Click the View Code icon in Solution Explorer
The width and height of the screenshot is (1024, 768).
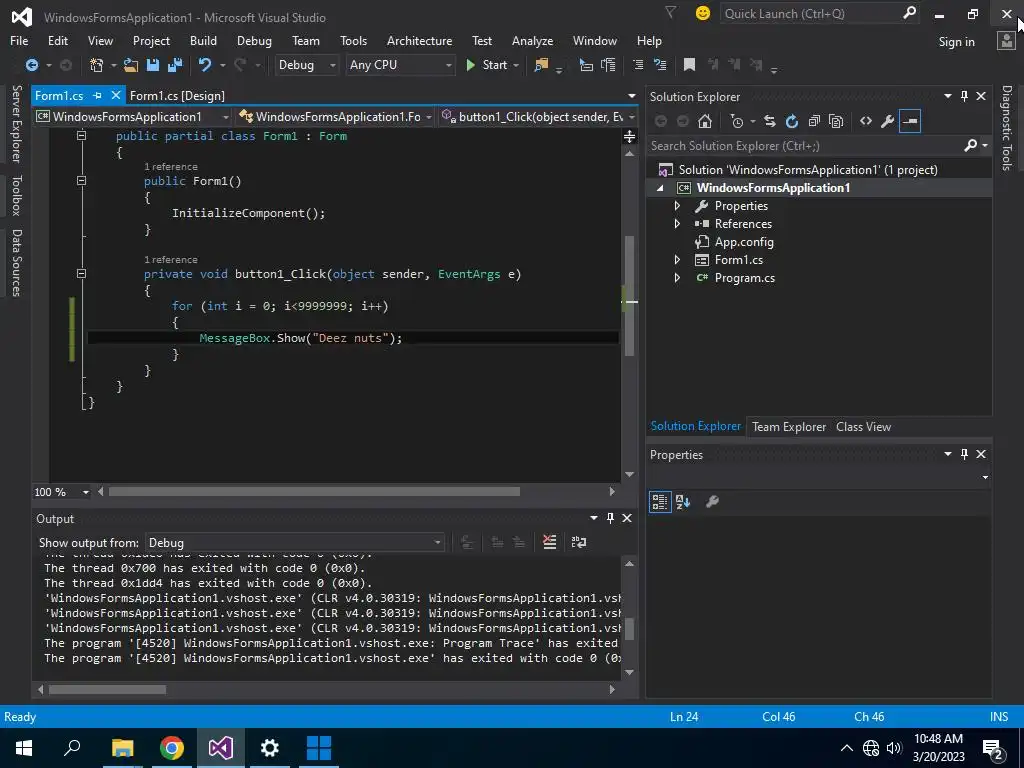(x=866, y=121)
